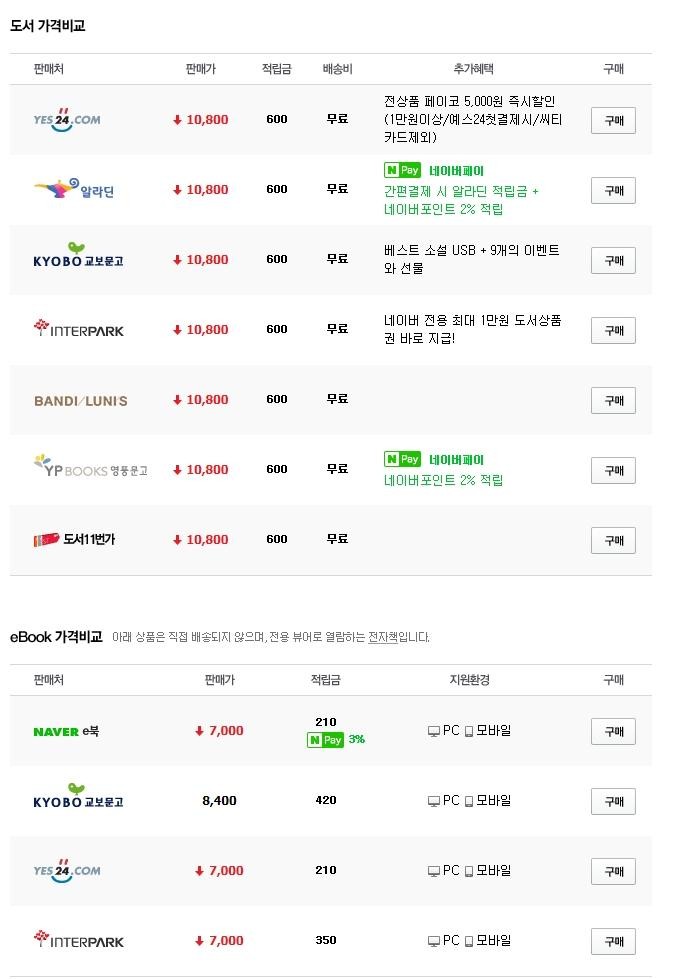685x979 pixels.
Task: Open the KYOBO logo in book price table
Action: 78,255
